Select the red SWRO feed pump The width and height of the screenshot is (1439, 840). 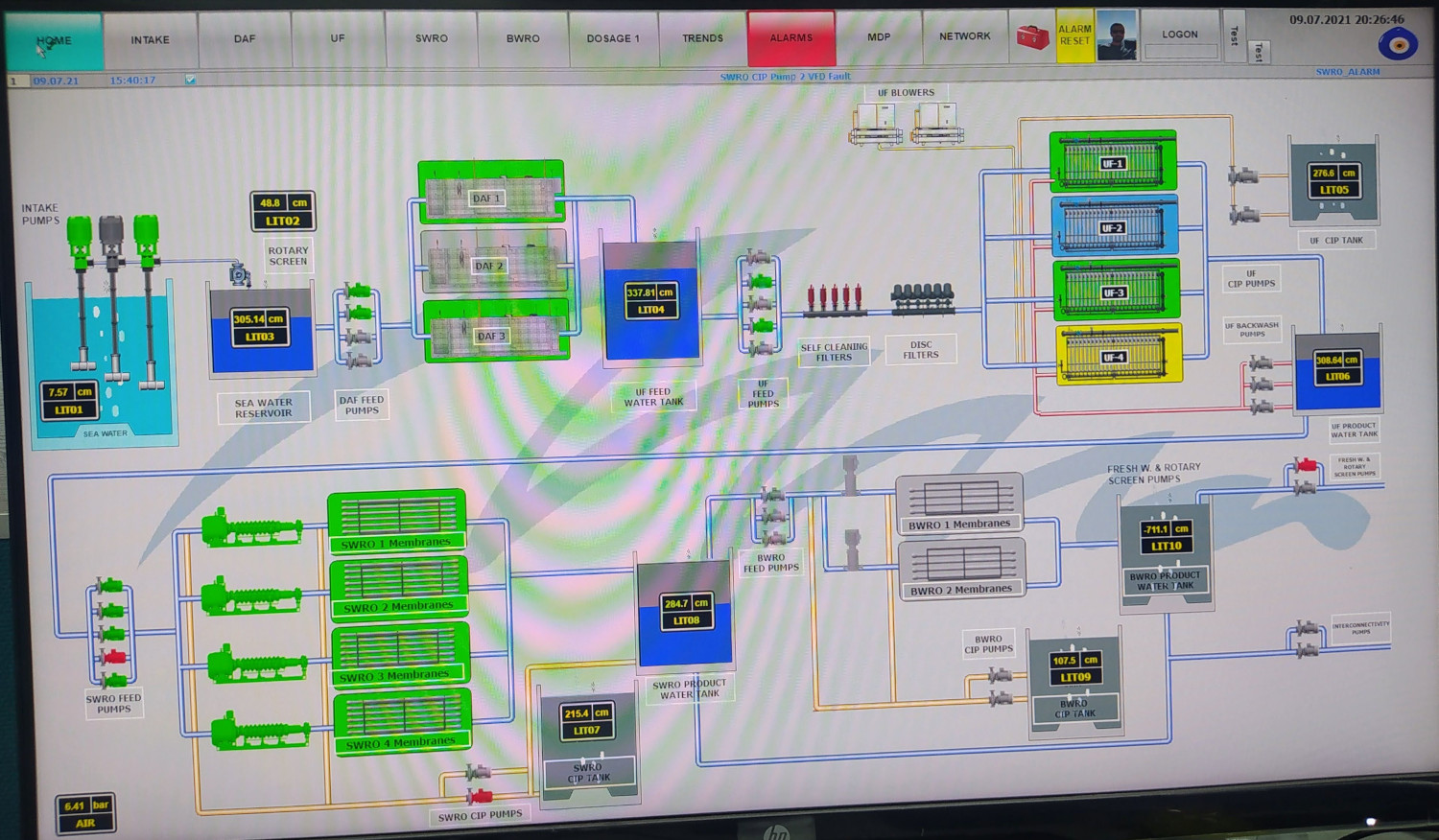113,657
